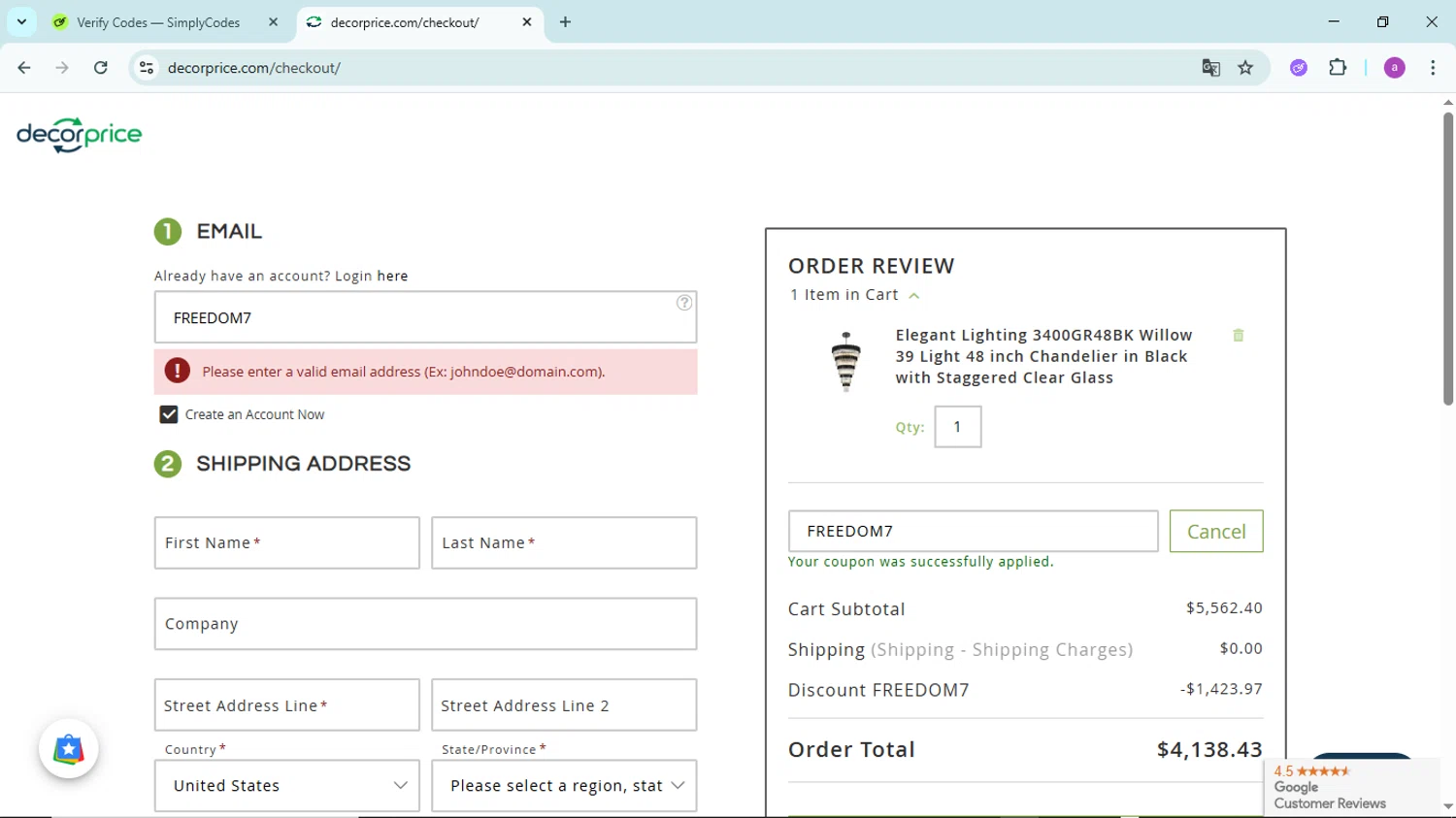Click the SHIPPING ADDRESS heading

(x=304, y=464)
